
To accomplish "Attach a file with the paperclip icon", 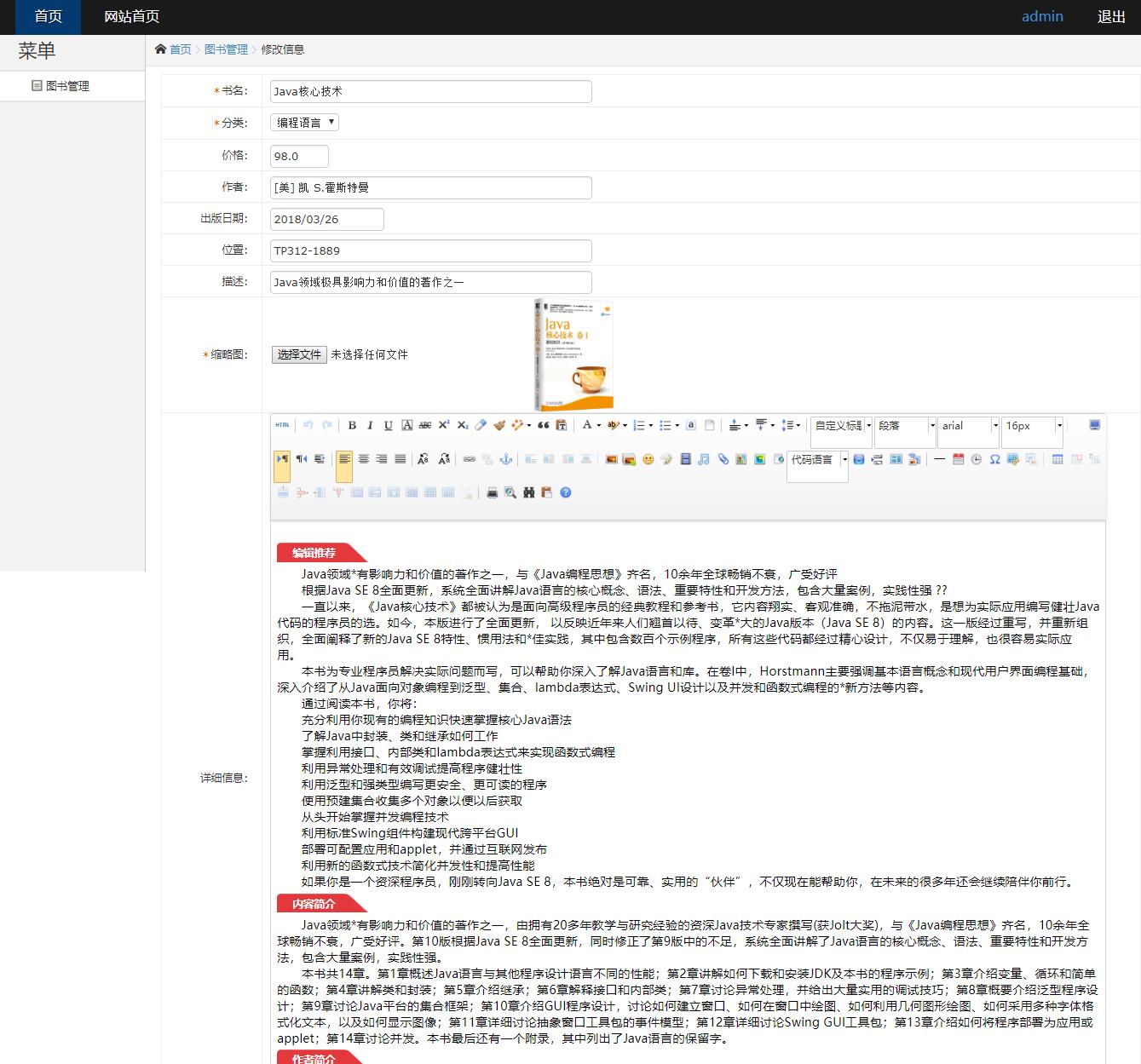I will coord(723,459).
